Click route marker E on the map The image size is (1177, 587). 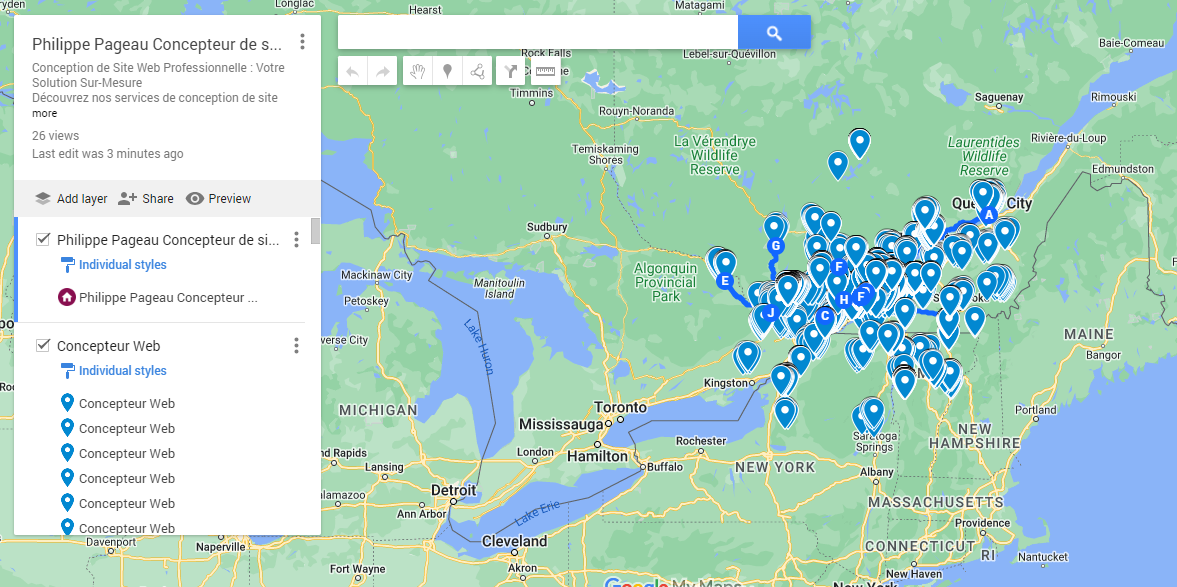(x=725, y=281)
